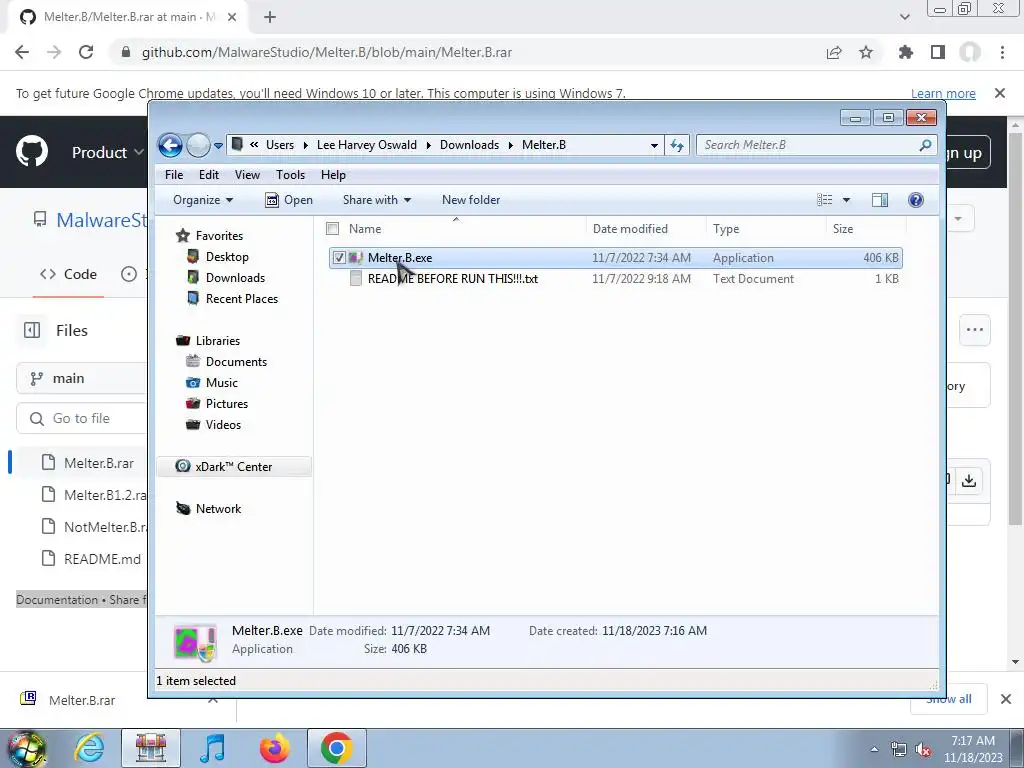Image resolution: width=1024 pixels, height=768 pixels.
Task: Click Lee Harvey Oswald breadcrumb segment
Action: [x=366, y=145]
